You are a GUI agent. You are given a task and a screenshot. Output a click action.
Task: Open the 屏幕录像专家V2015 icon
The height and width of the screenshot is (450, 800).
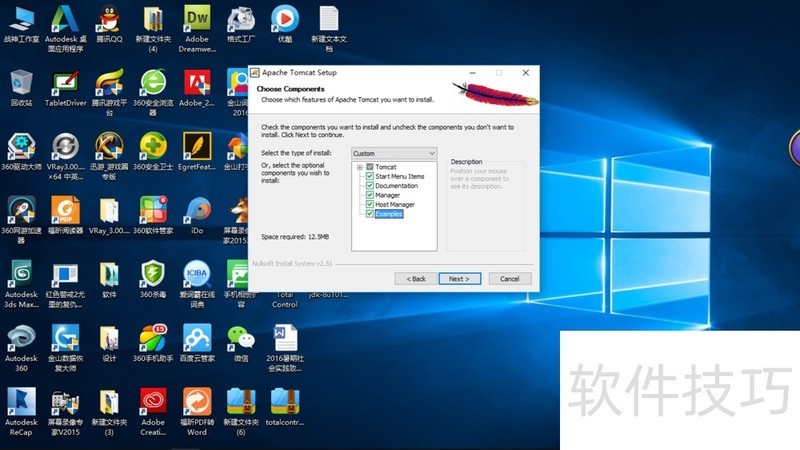[65, 404]
